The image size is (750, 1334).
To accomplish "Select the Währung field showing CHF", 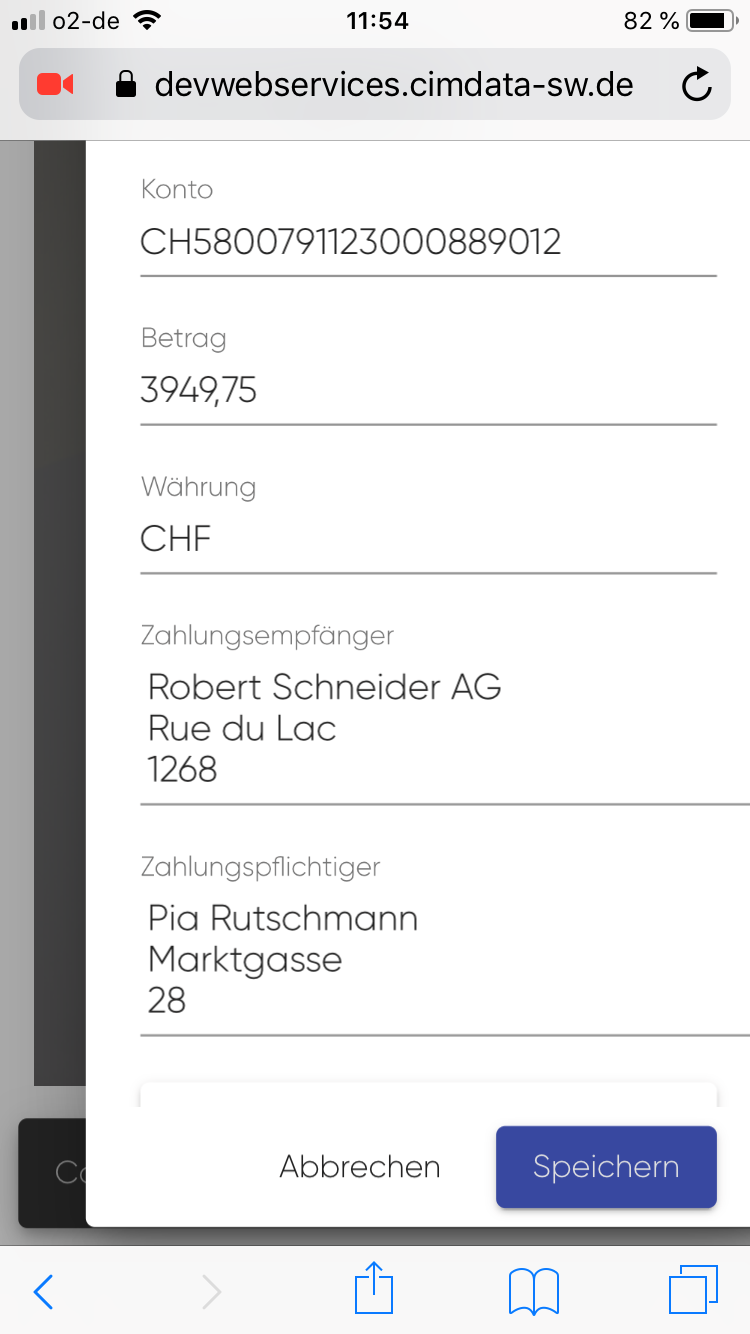I will tap(428, 540).
